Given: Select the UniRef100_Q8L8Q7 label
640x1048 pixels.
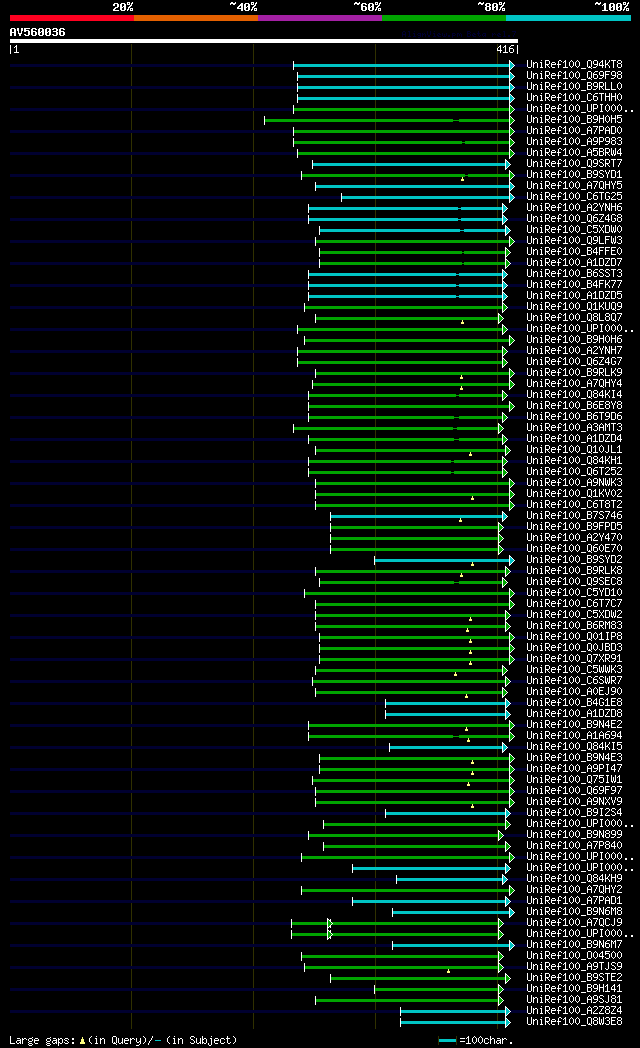Looking at the screenshot, I should [574, 318].
